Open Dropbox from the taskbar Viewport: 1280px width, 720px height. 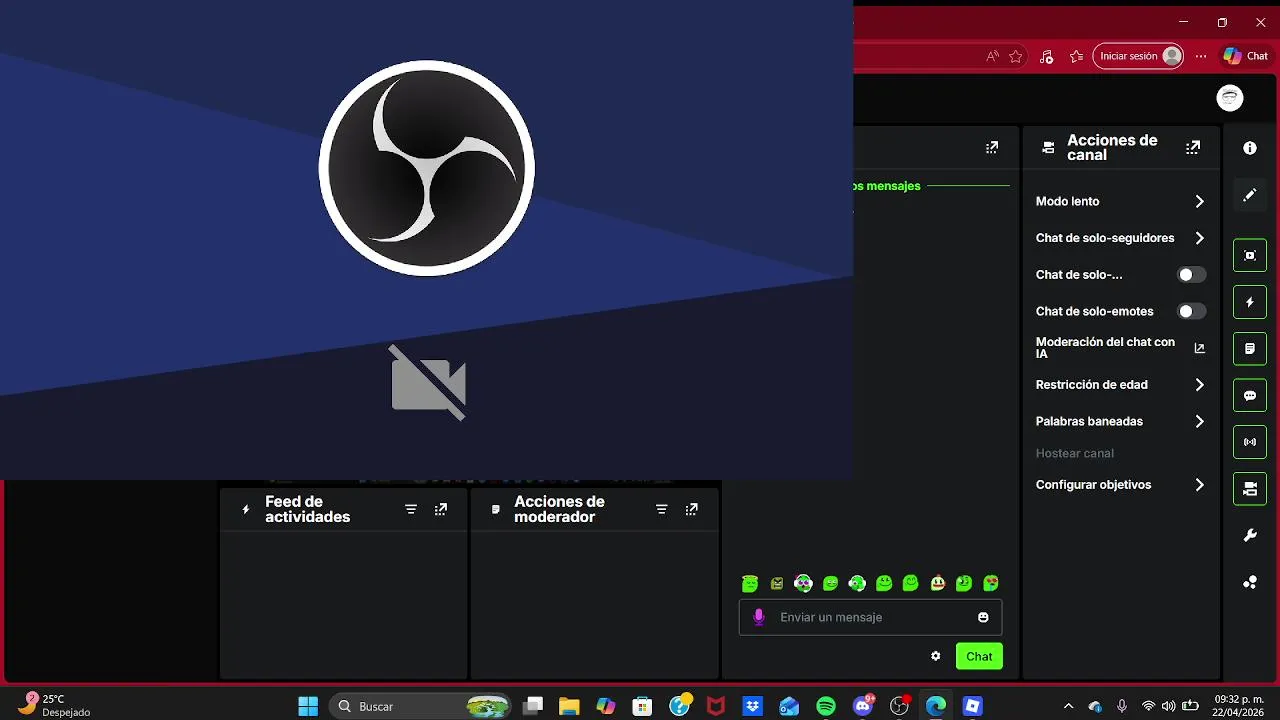(x=752, y=706)
